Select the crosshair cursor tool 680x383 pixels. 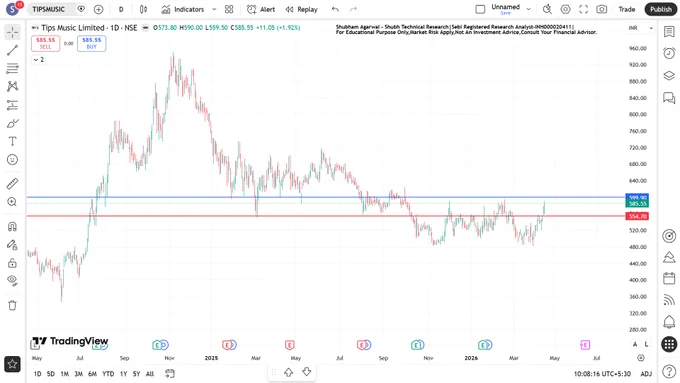[x=13, y=32]
